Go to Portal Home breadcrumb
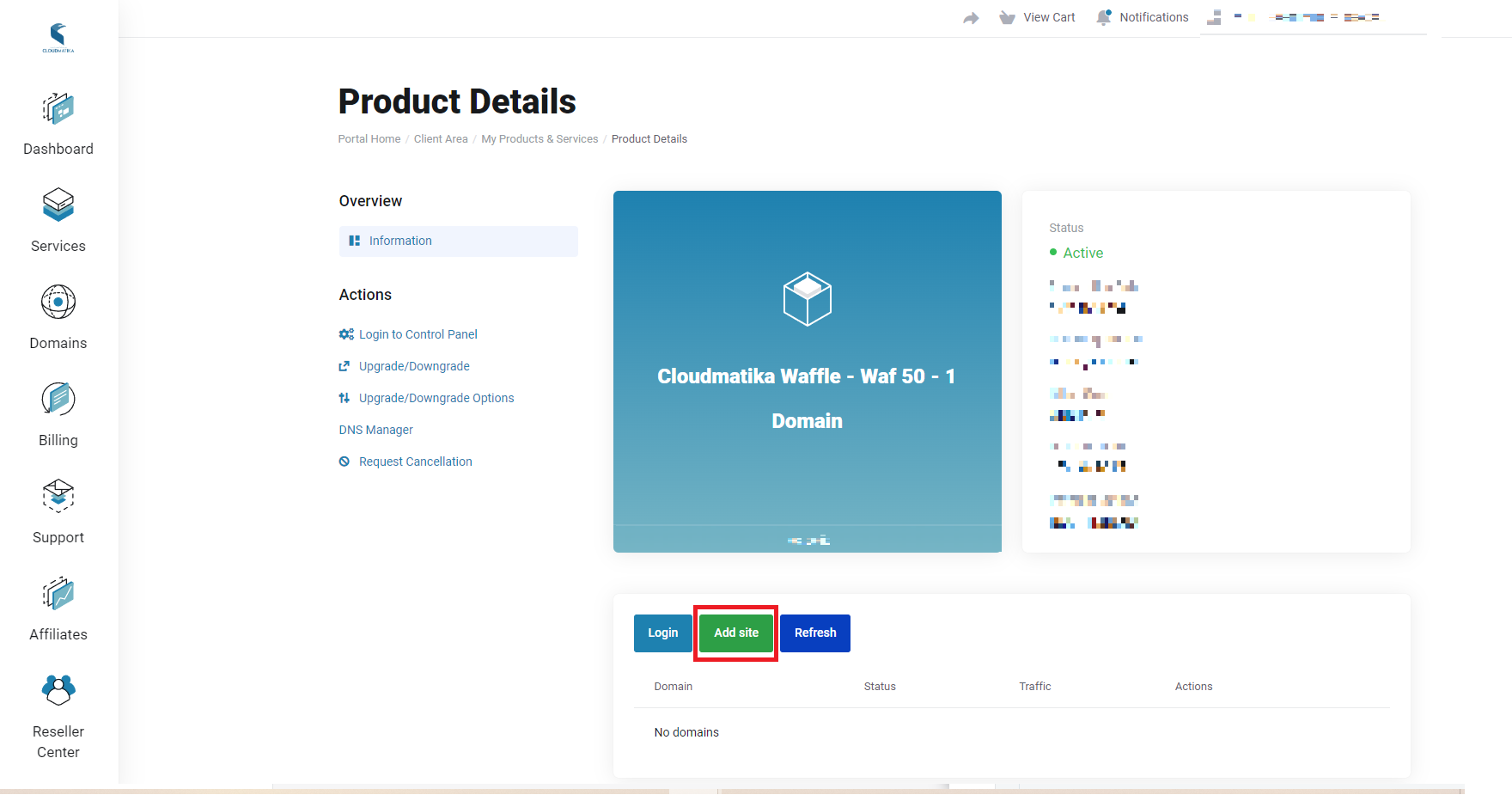1512x801 pixels. pyautogui.click(x=369, y=139)
